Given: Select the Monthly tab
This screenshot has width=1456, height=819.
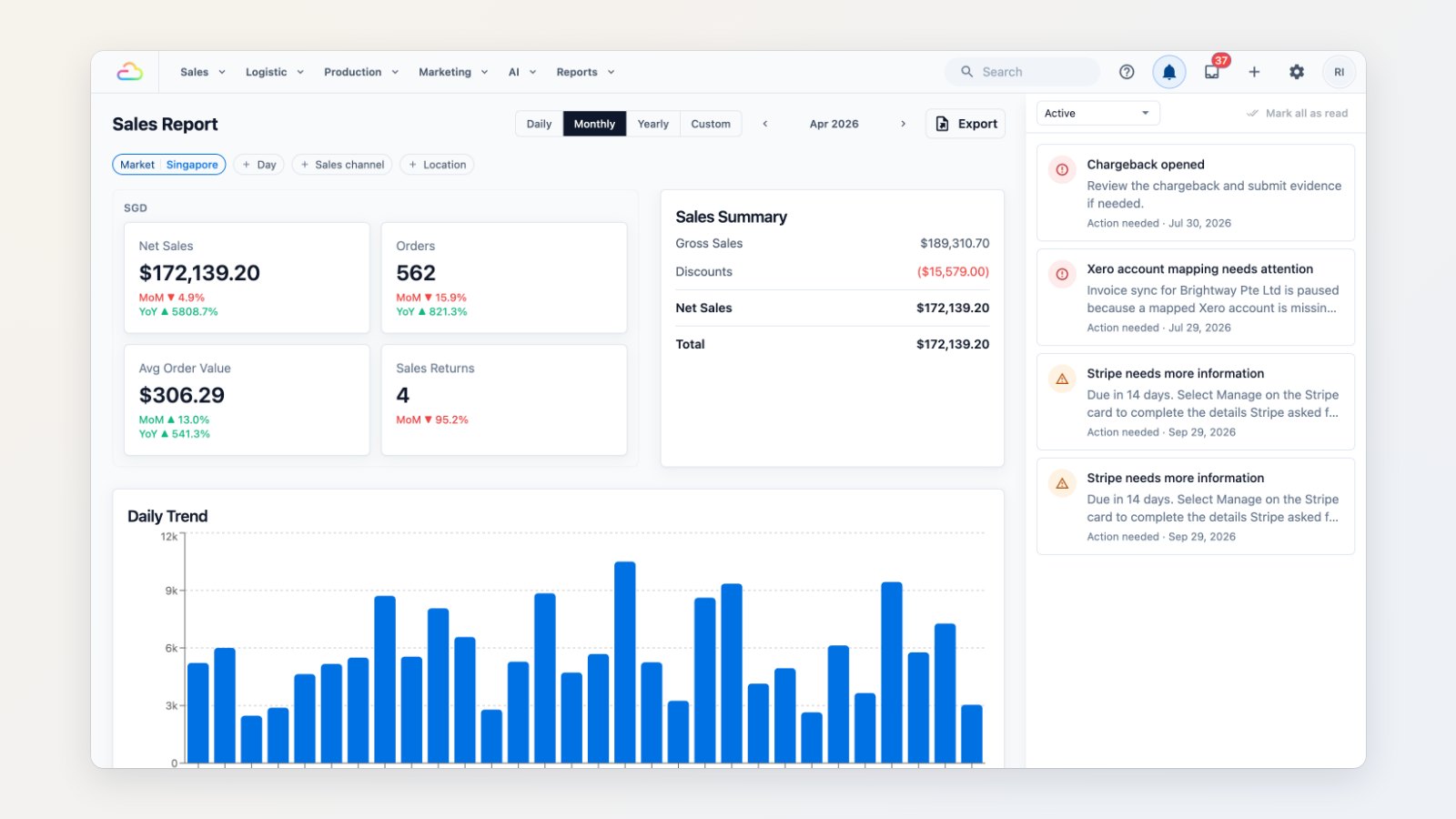Looking at the screenshot, I should tap(594, 124).
